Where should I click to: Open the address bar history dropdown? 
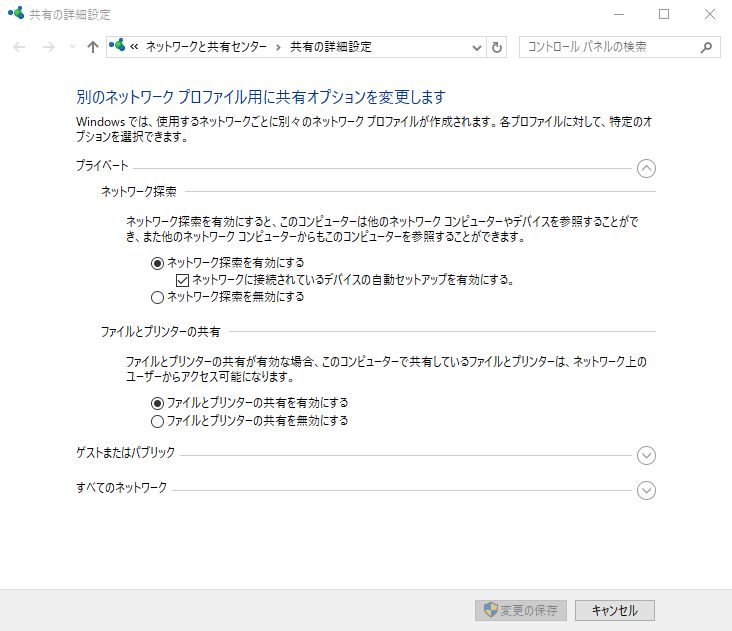coord(476,47)
